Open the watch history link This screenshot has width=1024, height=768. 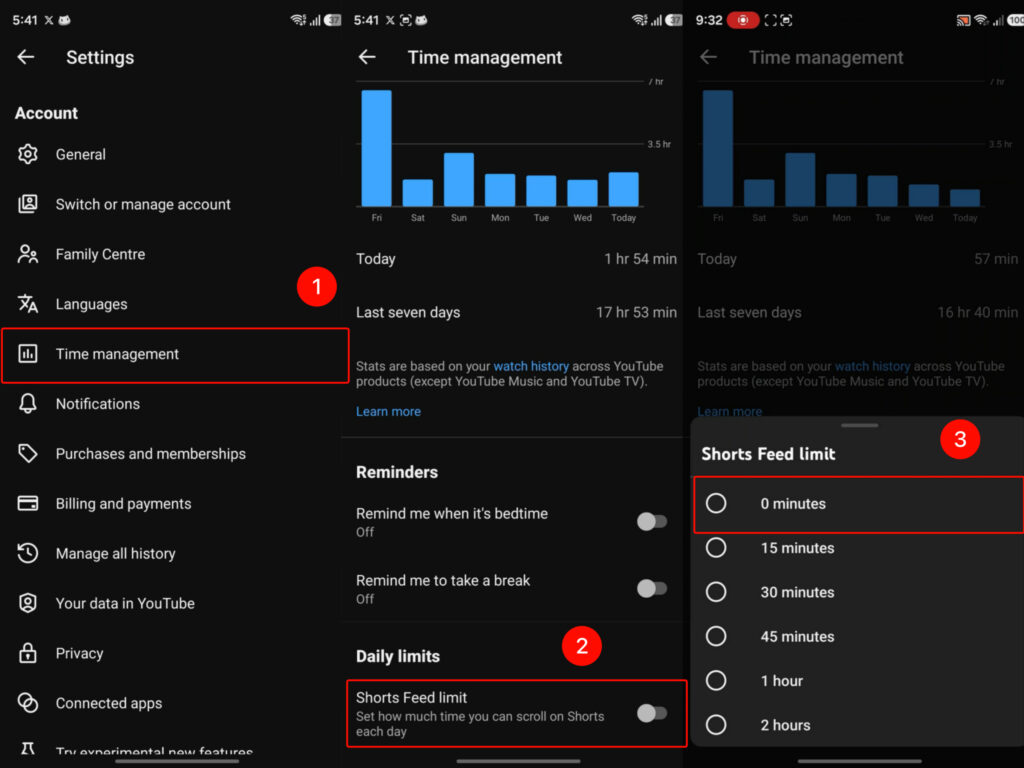point(530,366)
